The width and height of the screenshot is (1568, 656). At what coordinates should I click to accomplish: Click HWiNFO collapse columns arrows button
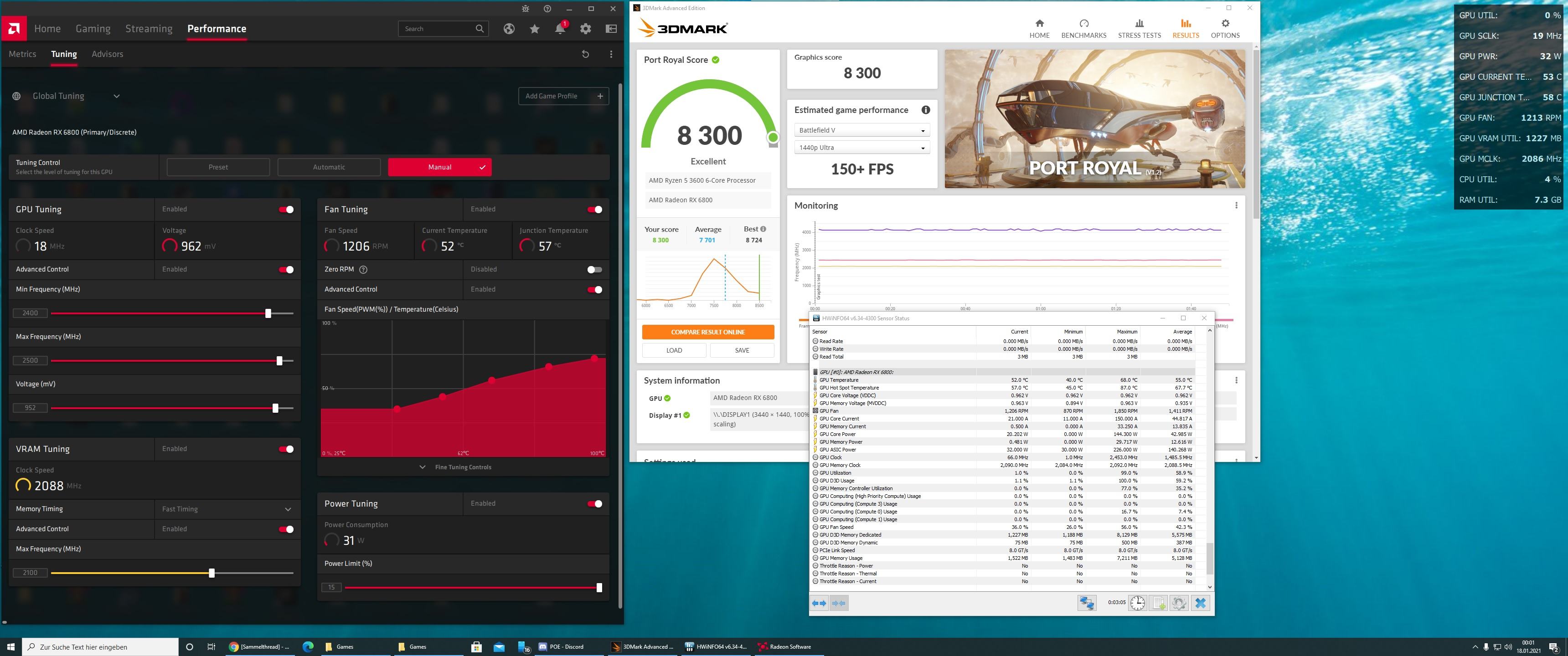click(x=839, y=603)
